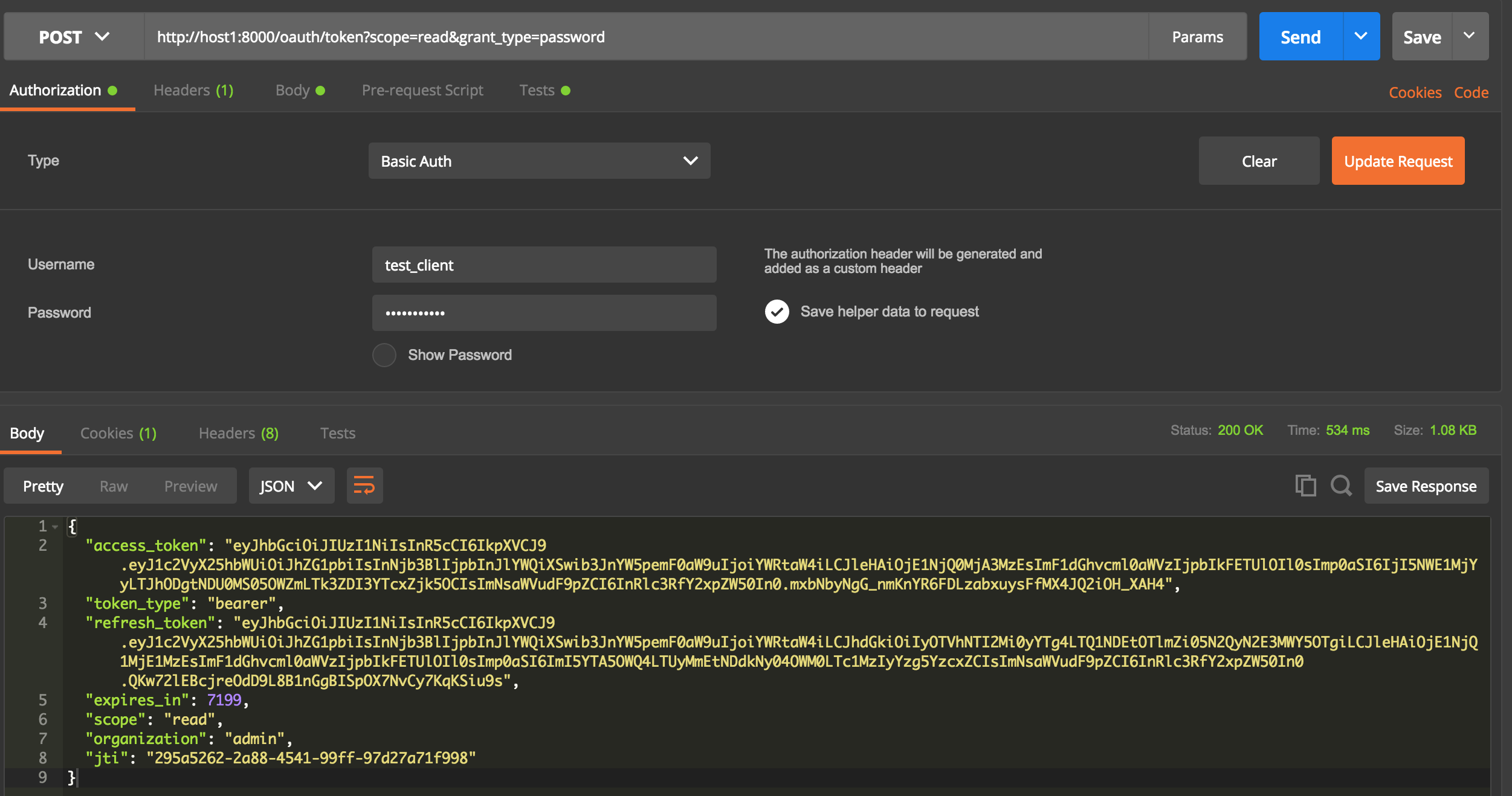This screenshot has width=1512, height=796.
Task: Open the Save button dropdown arrow
Action: [x=1469, y=36]
